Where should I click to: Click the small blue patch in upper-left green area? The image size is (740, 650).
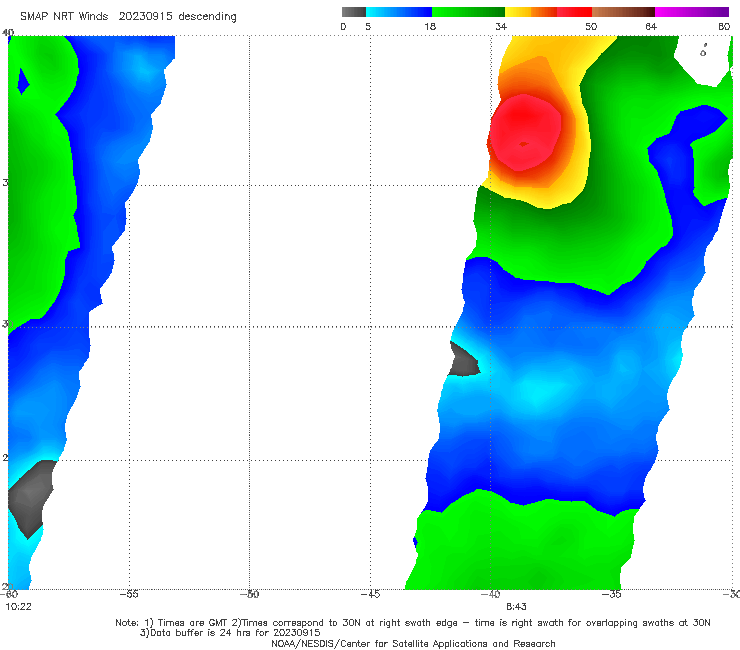click(x=23, y=82)
